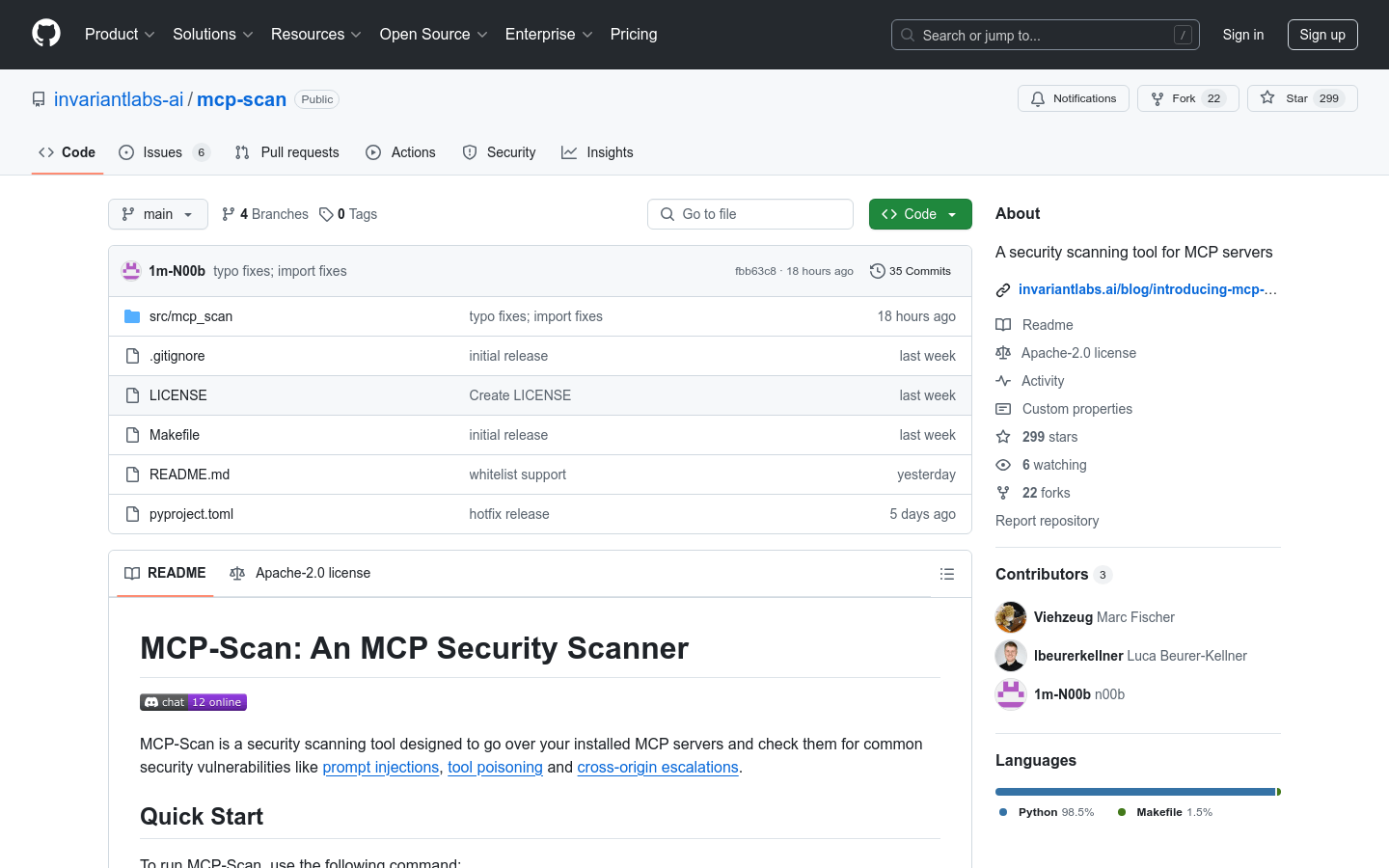Screen dimensions: 1389x868
Task: Click the src/mcp_scan folder icon
Action: pyautogui.click(x=132, y=316)
